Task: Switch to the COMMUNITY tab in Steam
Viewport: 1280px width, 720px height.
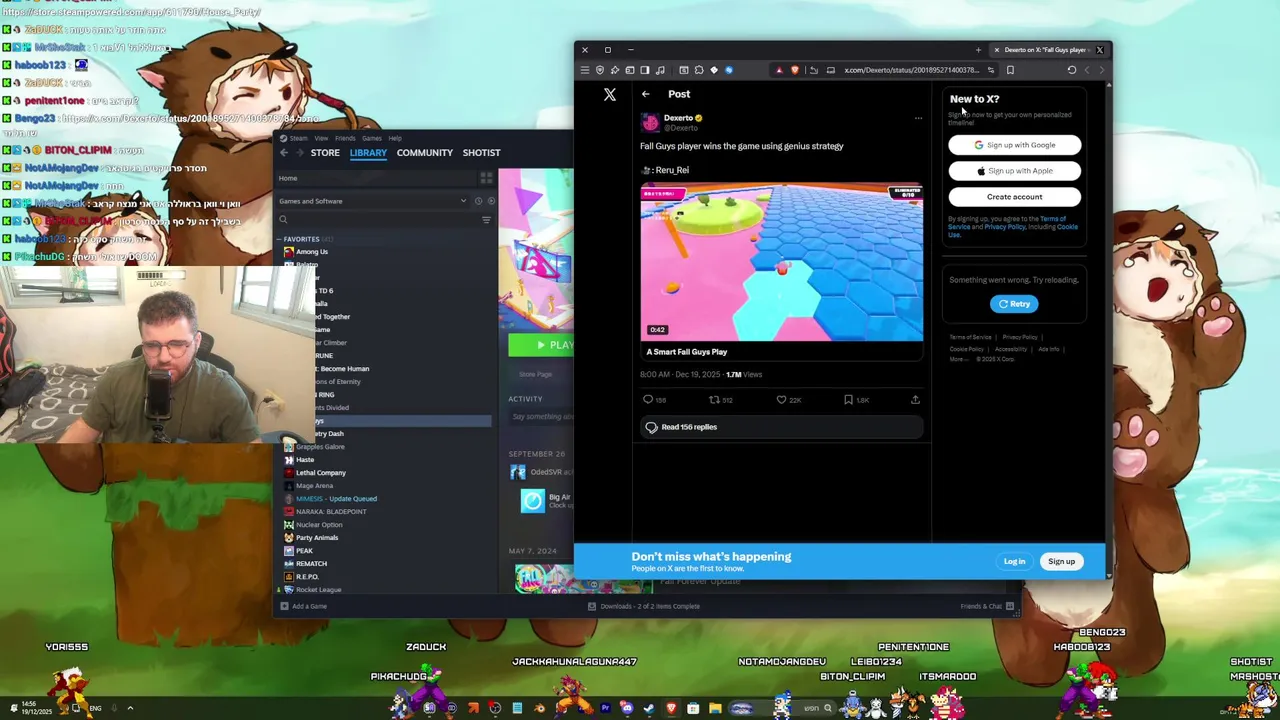Action: pos(425,153)
